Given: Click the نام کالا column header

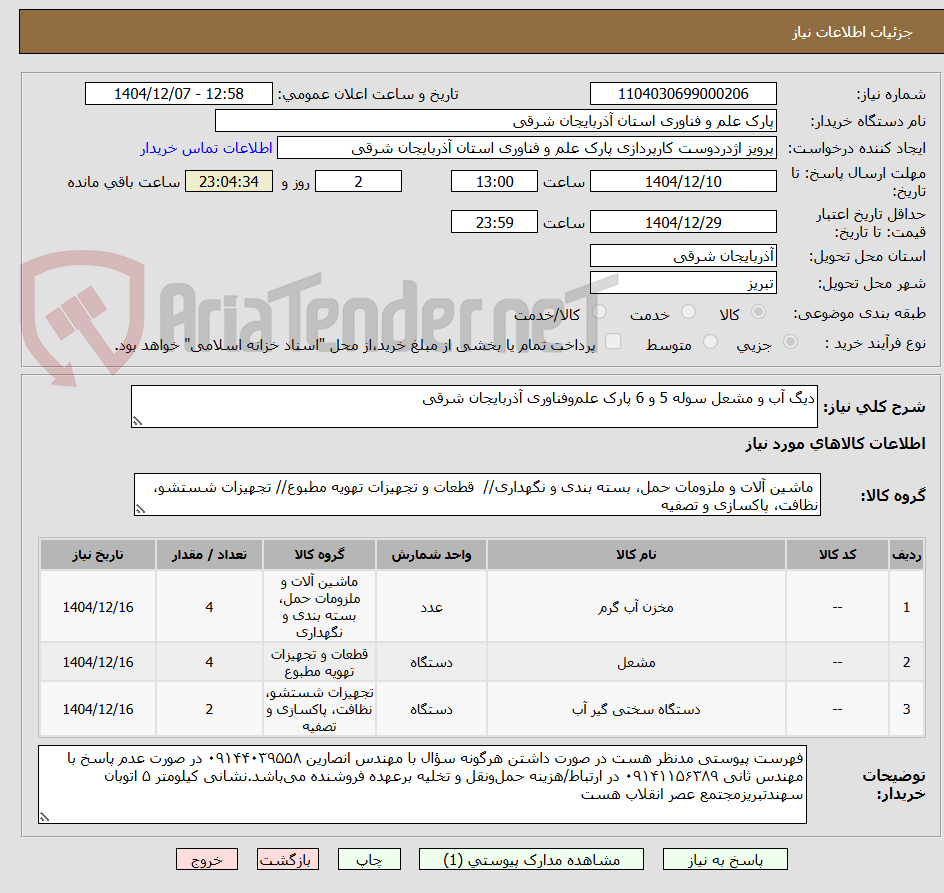Looking at the screenshot, I should coord(636,555).
